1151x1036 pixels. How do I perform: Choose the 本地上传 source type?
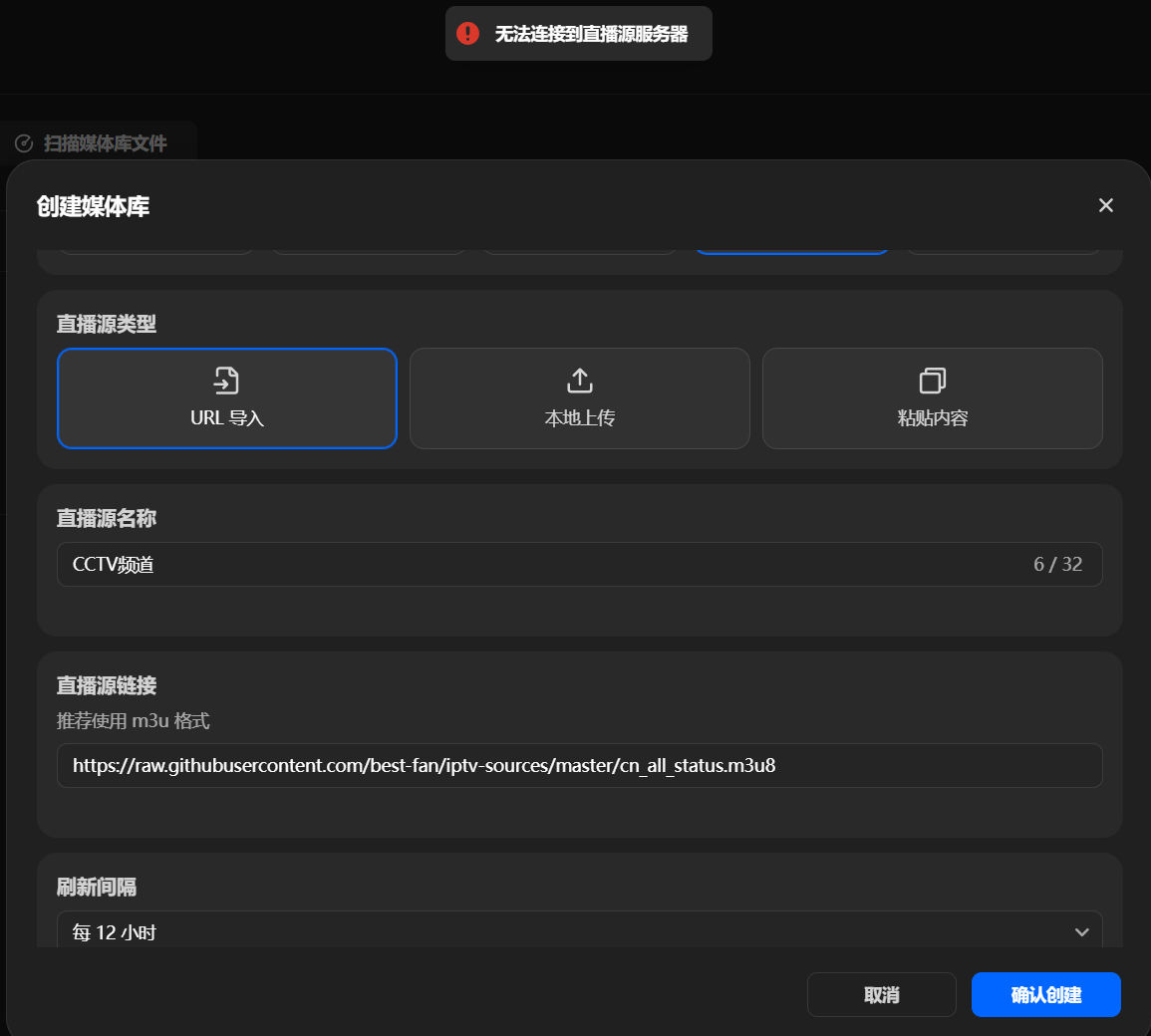(x=579, y=398)
